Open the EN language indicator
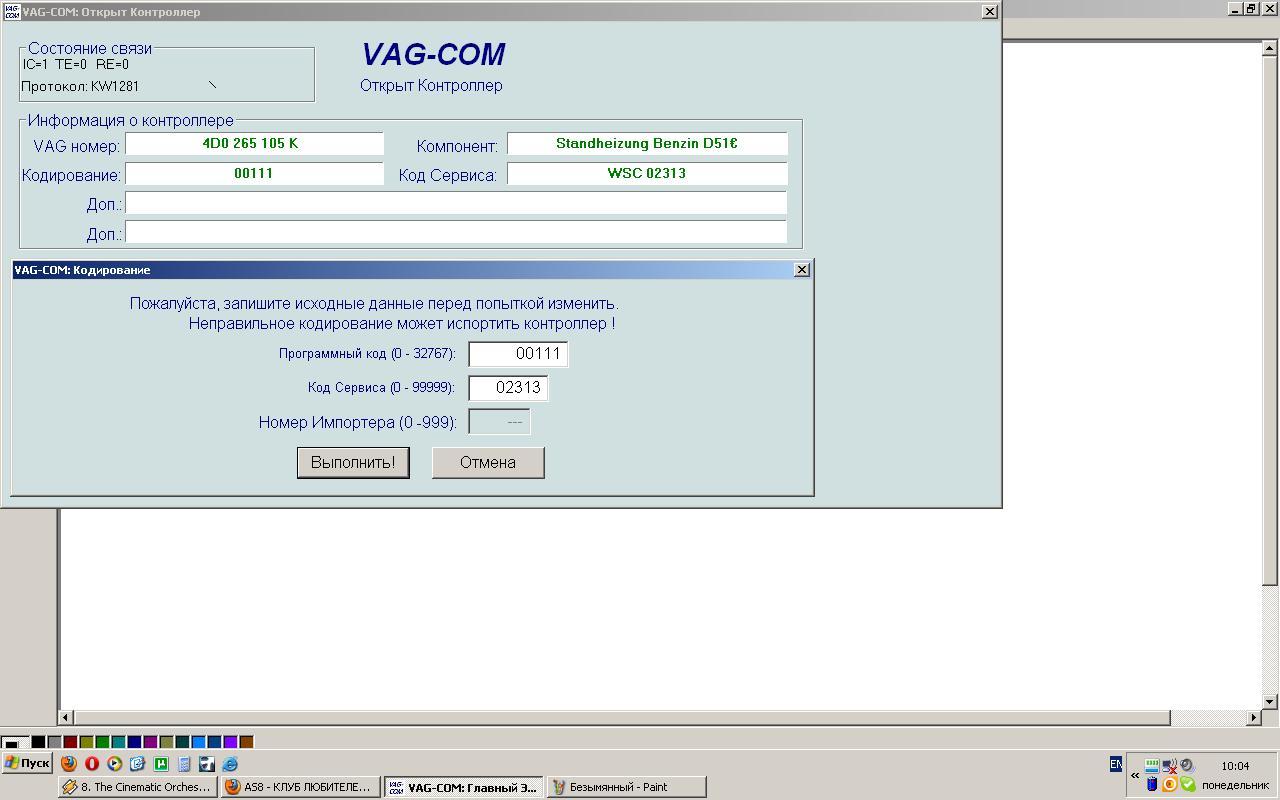The height and width of the screenshot is (800, 1280). [1115, 764]
